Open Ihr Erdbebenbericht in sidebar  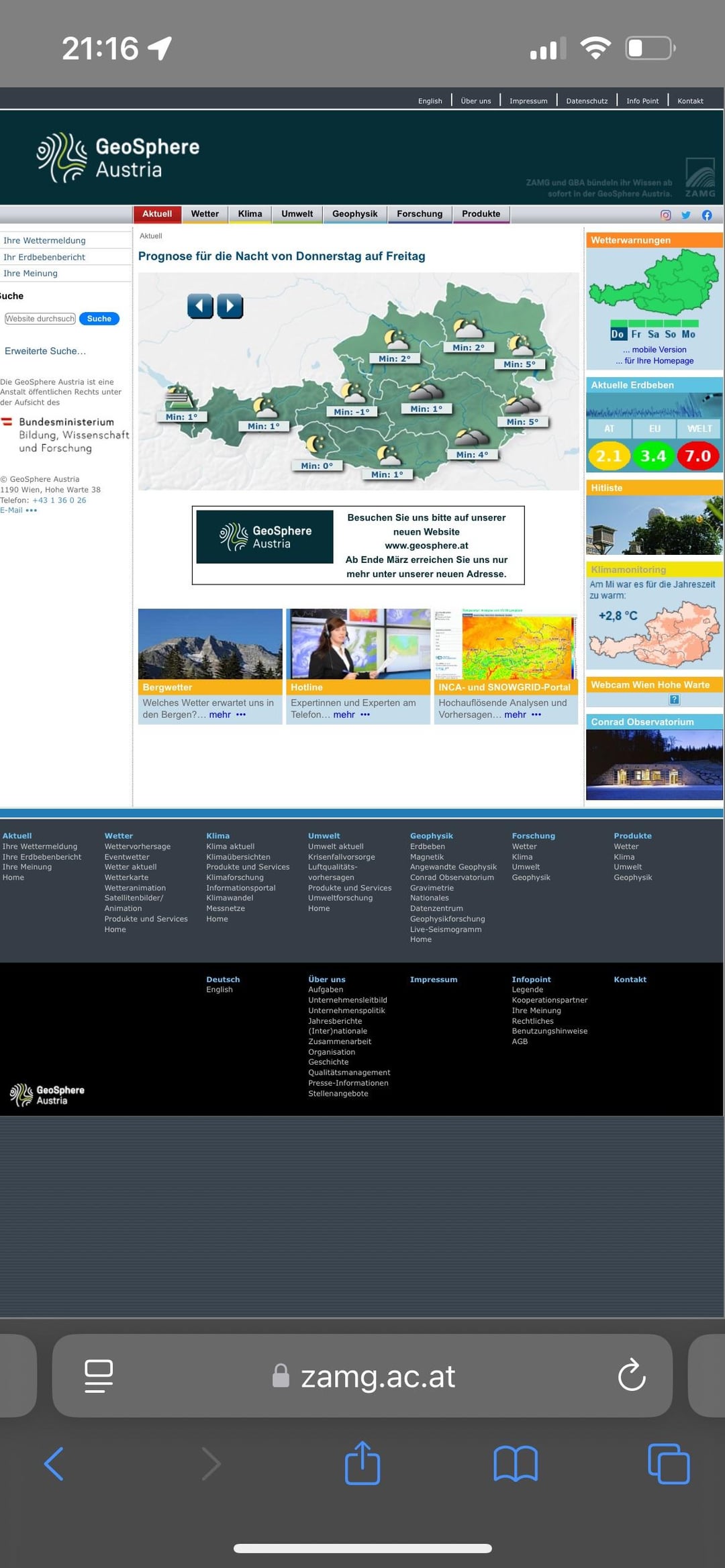44,257
